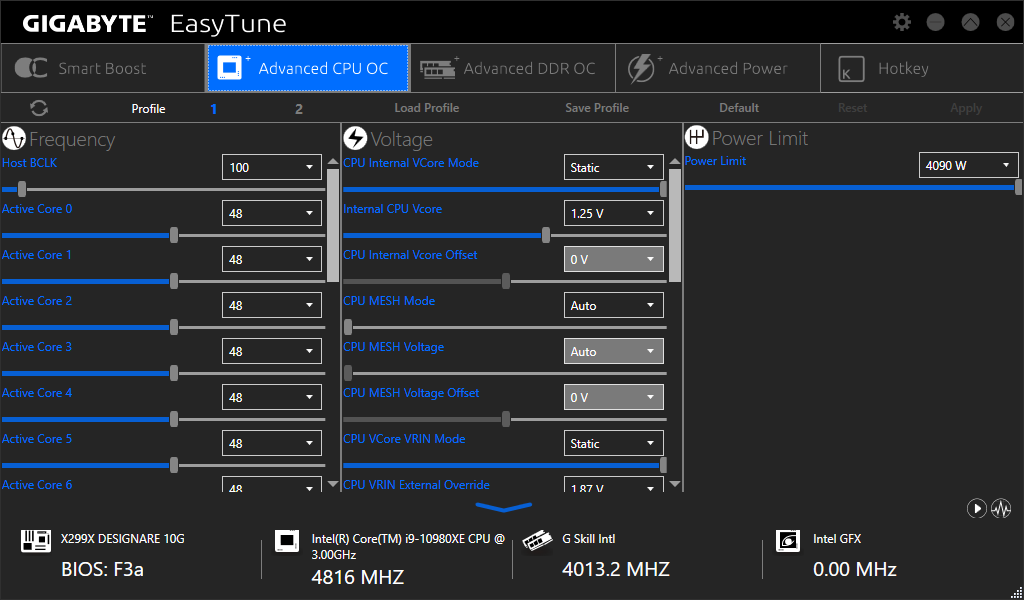Open CPU Internal VCore Mode dropdown

coord(613,167)
